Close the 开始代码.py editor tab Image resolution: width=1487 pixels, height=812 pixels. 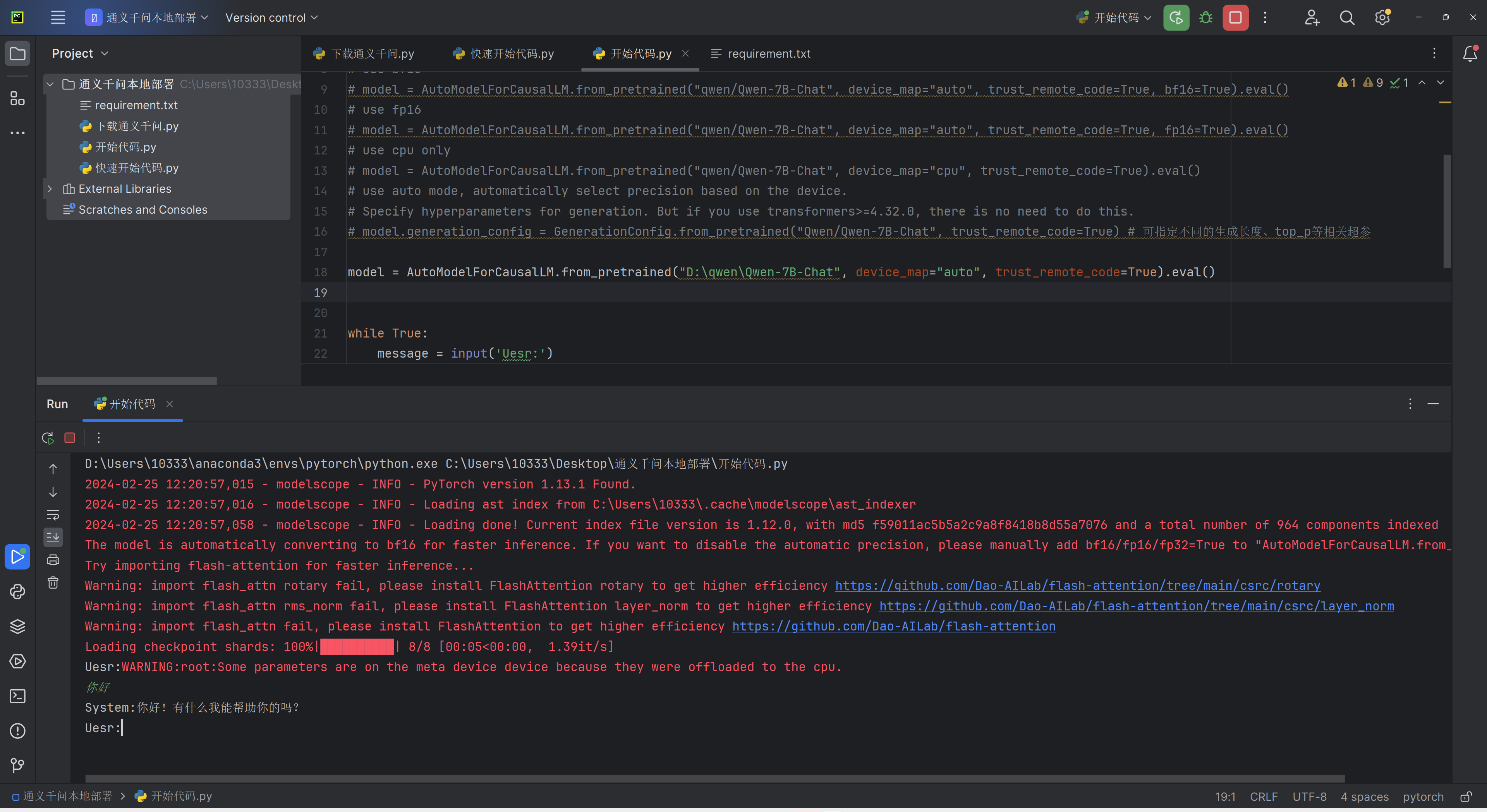pyautogui.click(x=685, y=54)
